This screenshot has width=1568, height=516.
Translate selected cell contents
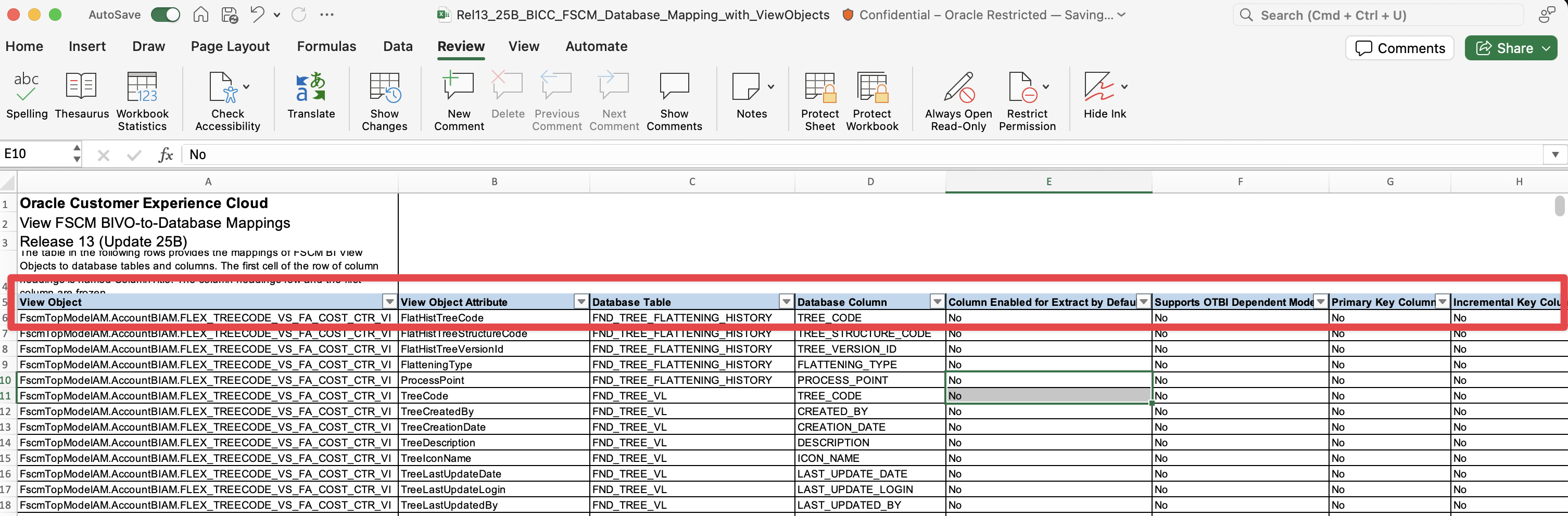(311, 96)
